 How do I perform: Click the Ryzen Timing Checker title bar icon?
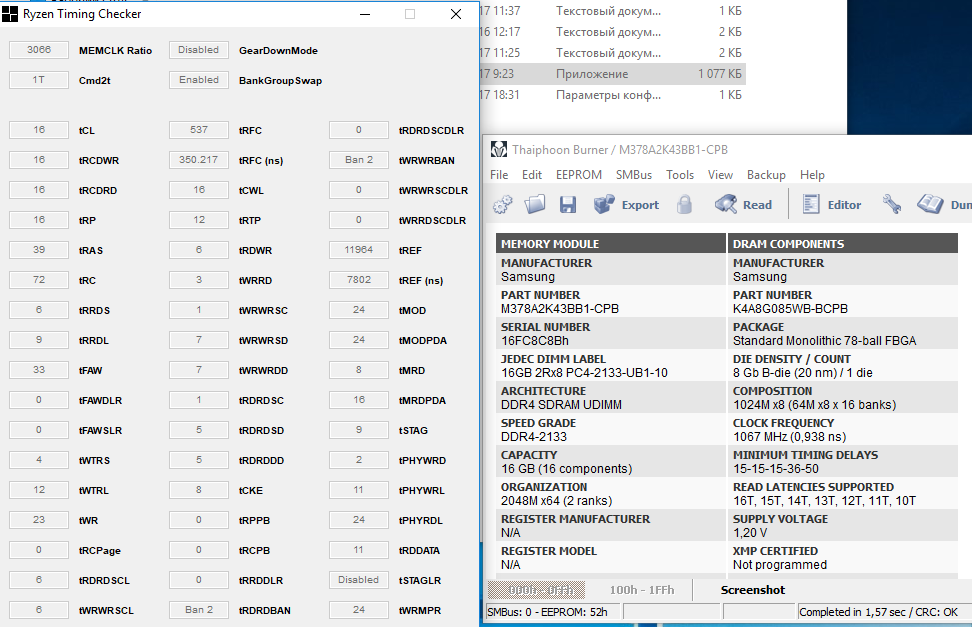[10, 14]
